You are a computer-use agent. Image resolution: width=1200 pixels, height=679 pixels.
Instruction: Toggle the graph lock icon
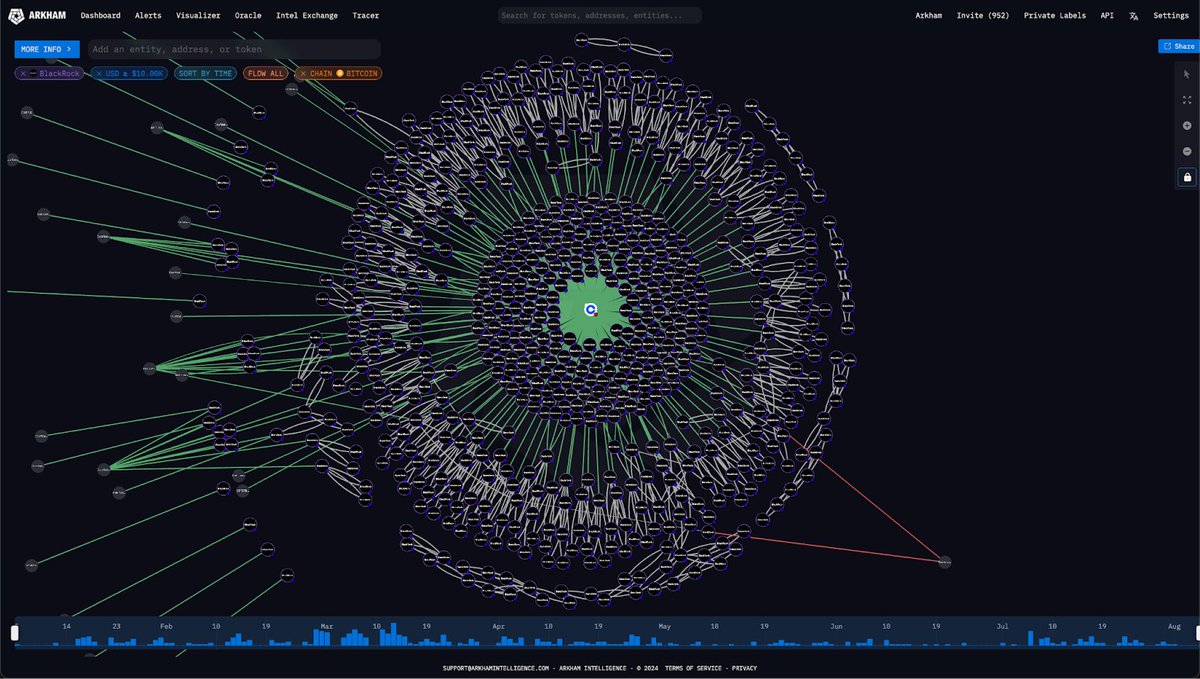click(1187, 177)
